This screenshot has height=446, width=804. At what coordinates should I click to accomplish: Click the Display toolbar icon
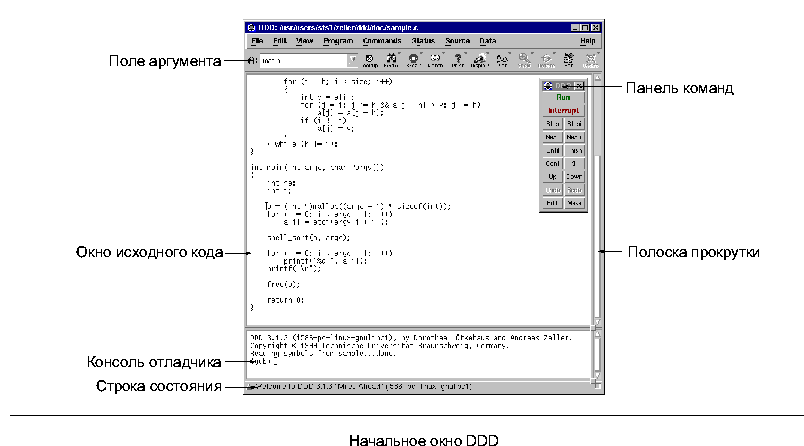click(480, 60)
